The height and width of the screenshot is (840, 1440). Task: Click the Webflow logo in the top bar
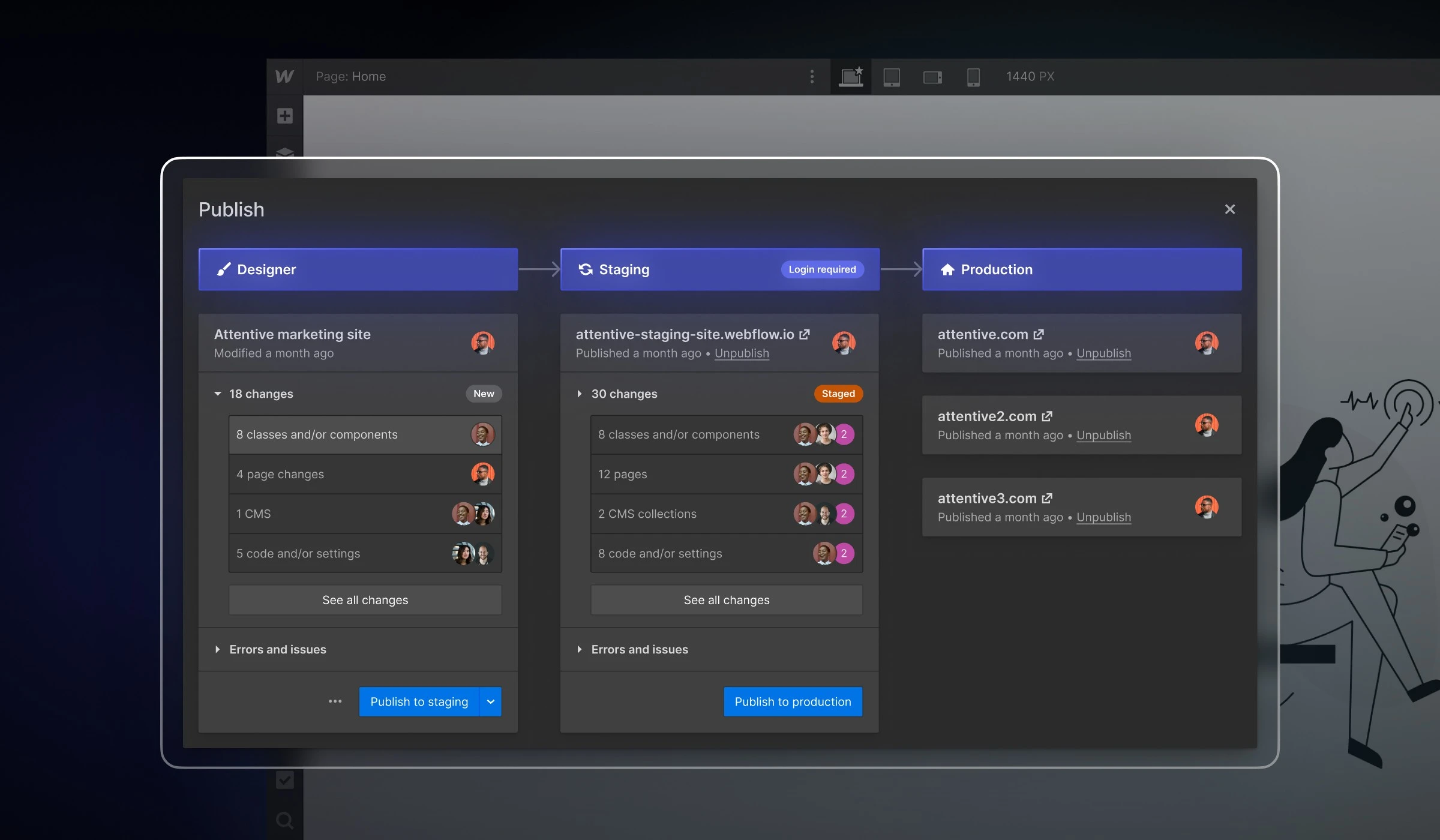pyautogui.click(x=285, y=76)
